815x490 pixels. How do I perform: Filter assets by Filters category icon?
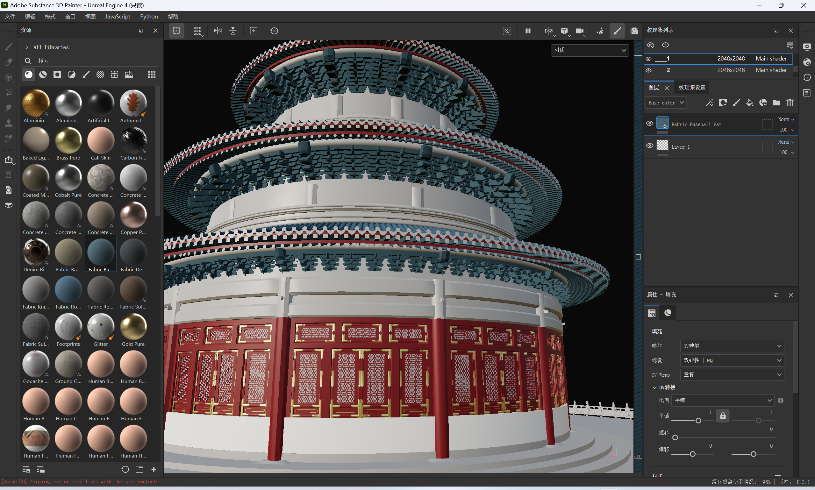(x=71, y=74)
